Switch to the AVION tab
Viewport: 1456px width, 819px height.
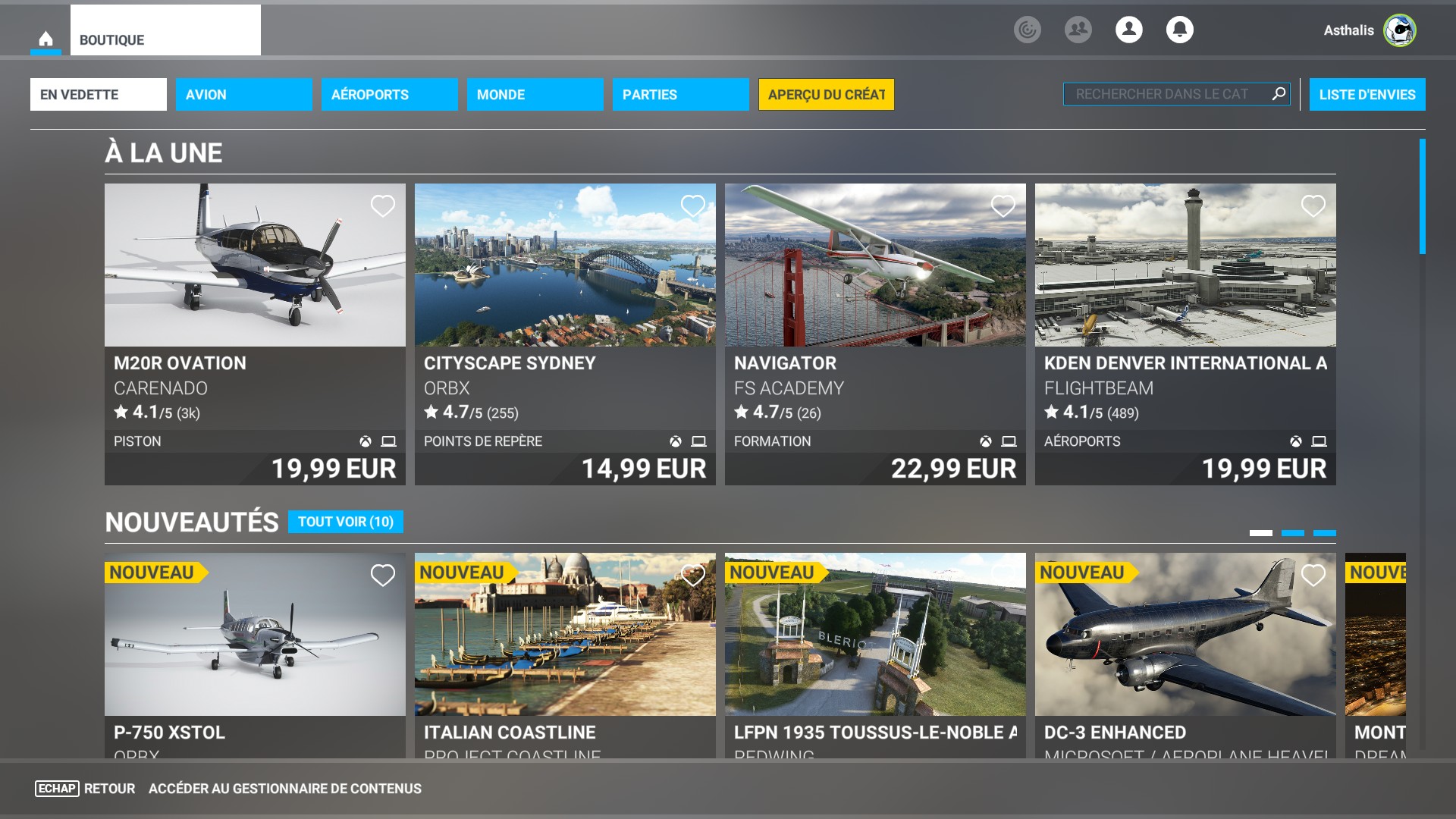click(243, 94)
